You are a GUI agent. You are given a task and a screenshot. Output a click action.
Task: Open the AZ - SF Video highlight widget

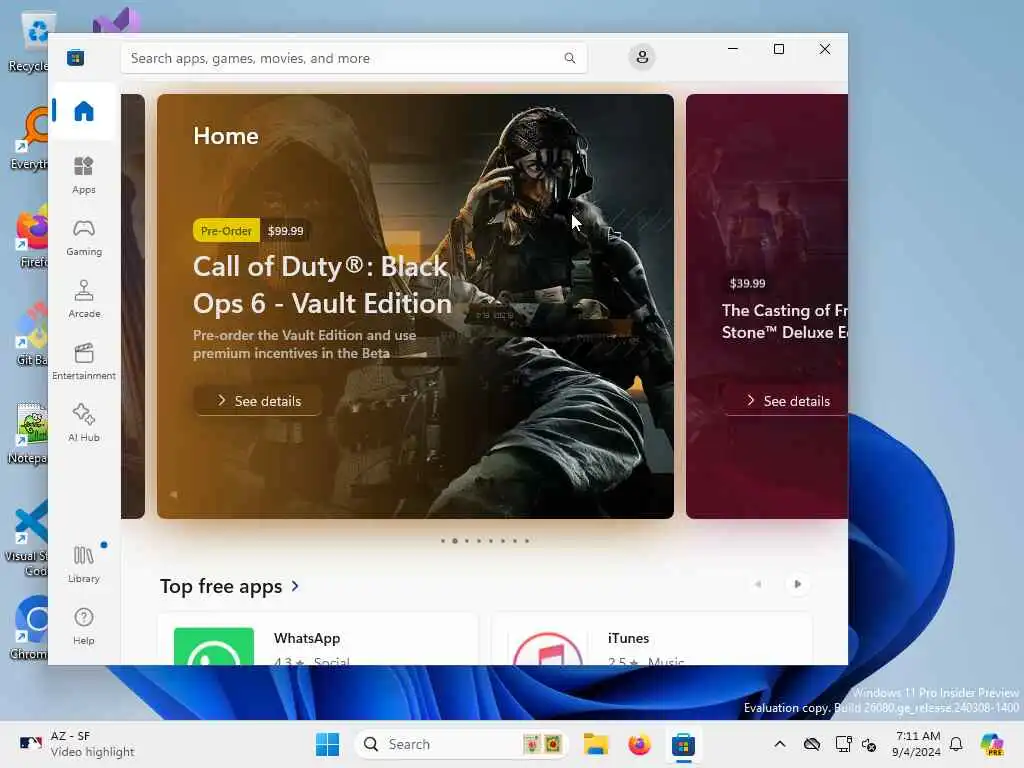[x=77, y=744]
